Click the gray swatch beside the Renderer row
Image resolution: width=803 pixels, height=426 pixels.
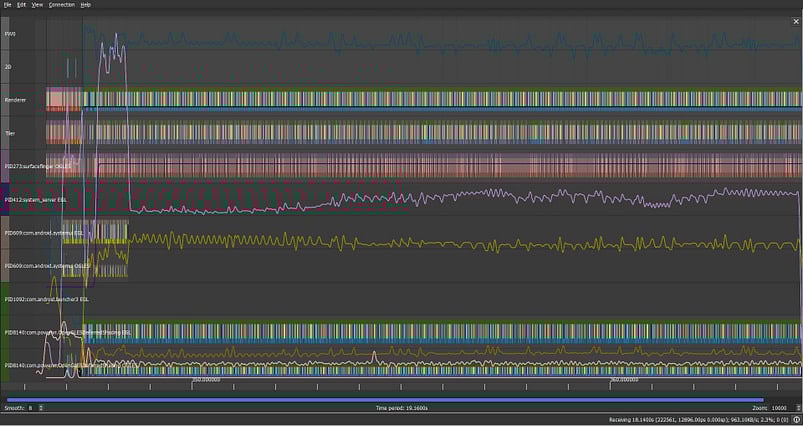(5, 100)
